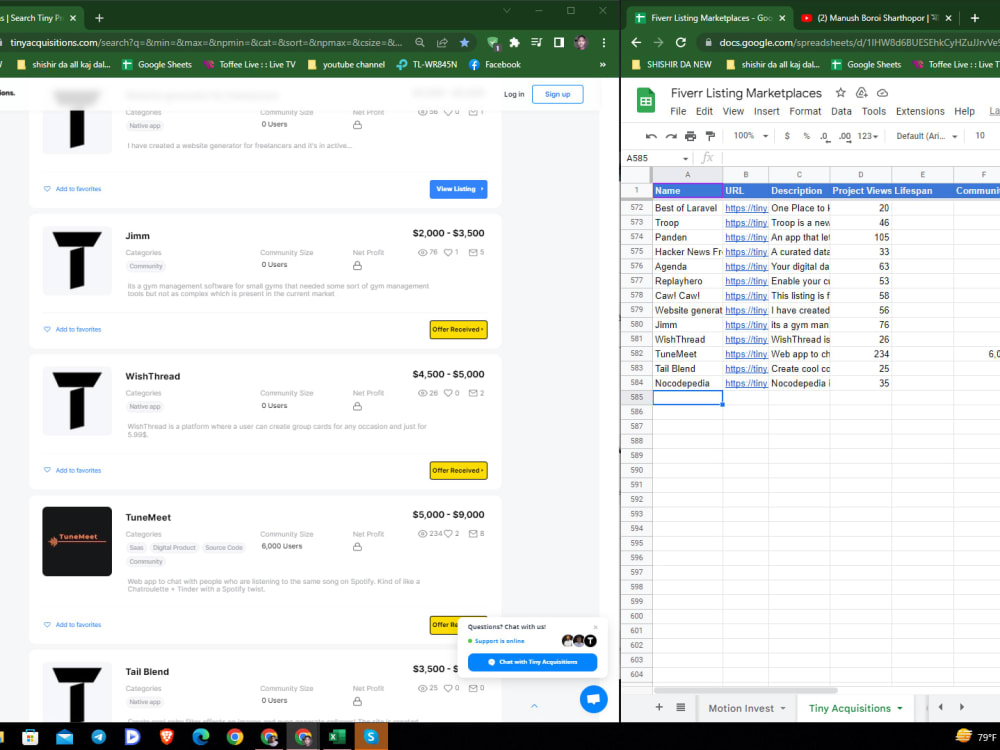The width and height of the screenshot is (1000, 750).
Task: Select the paint format icon in Sheets
Action: tap(710, 136)
